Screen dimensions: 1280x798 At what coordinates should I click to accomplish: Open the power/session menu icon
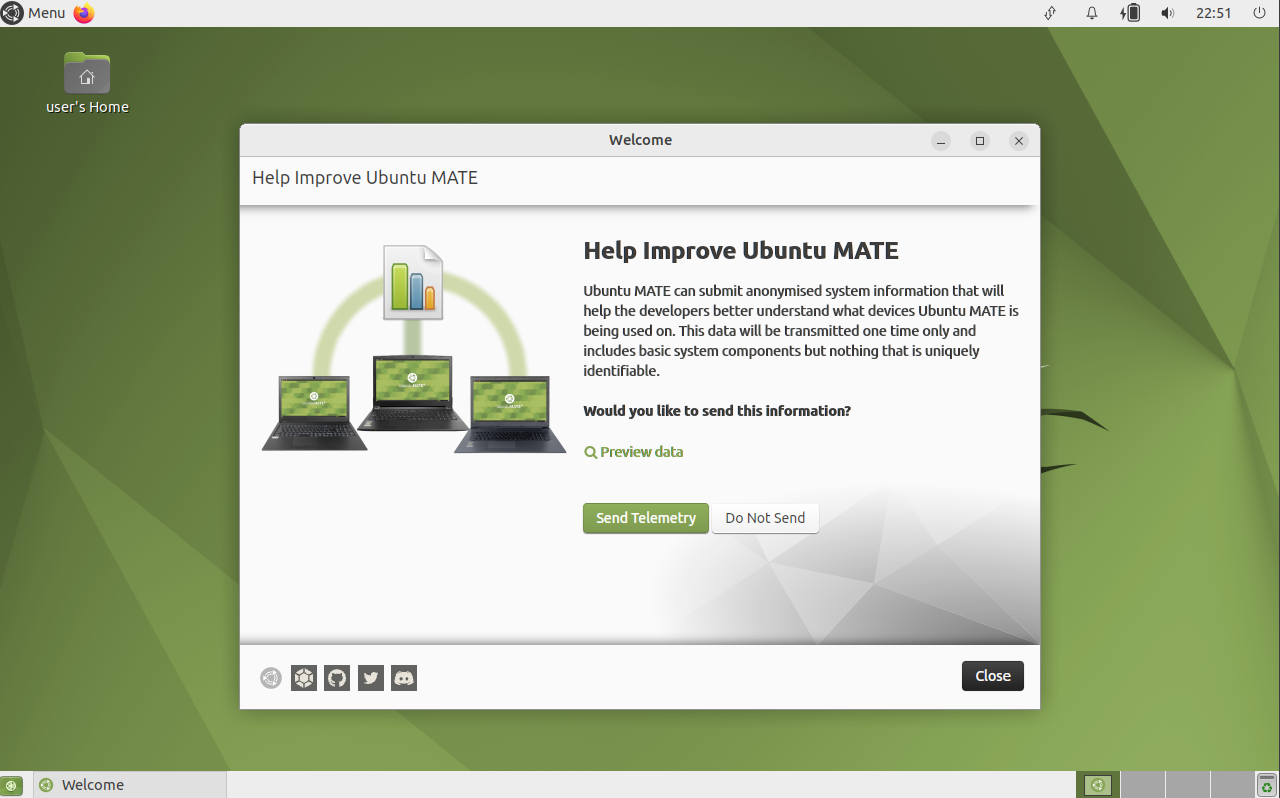coord(1258,13)
